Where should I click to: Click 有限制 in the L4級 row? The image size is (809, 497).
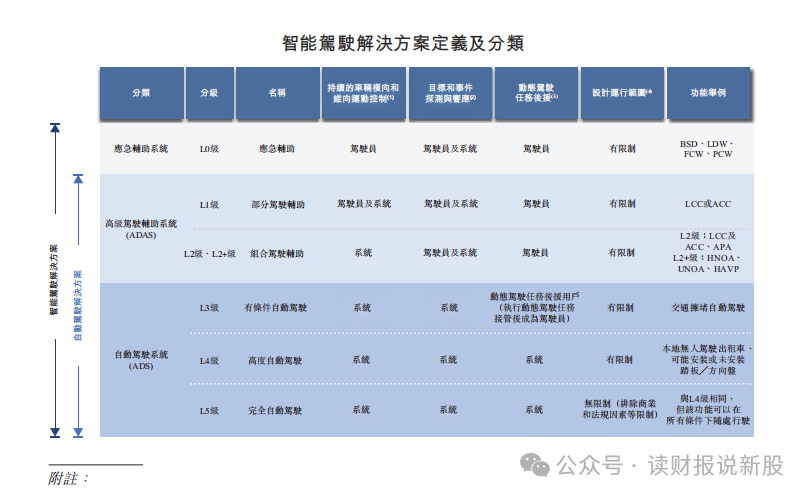[x=620, y=360]
